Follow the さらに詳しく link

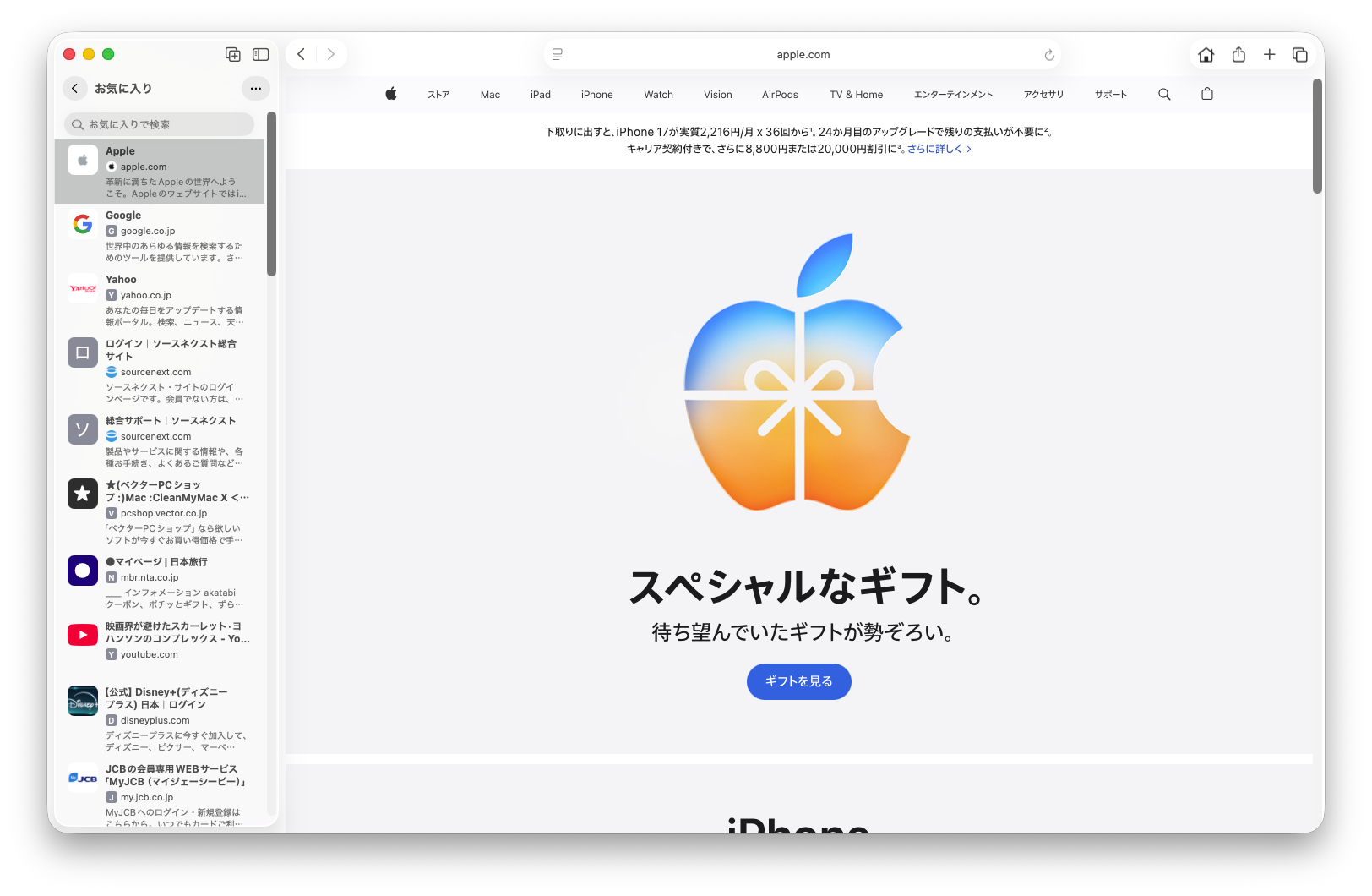point(939,149)
